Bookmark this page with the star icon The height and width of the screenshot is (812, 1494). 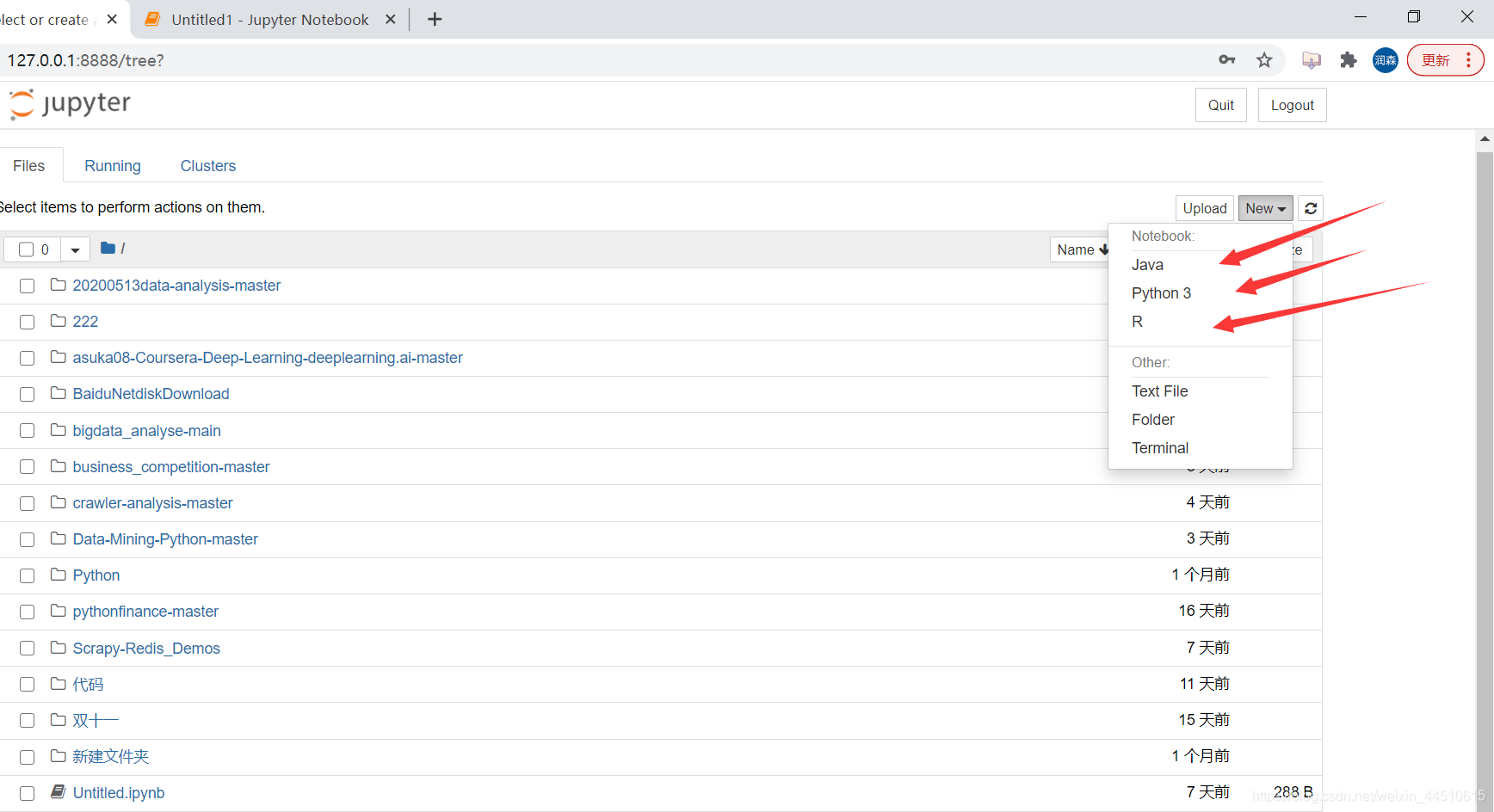point(1264,60)
